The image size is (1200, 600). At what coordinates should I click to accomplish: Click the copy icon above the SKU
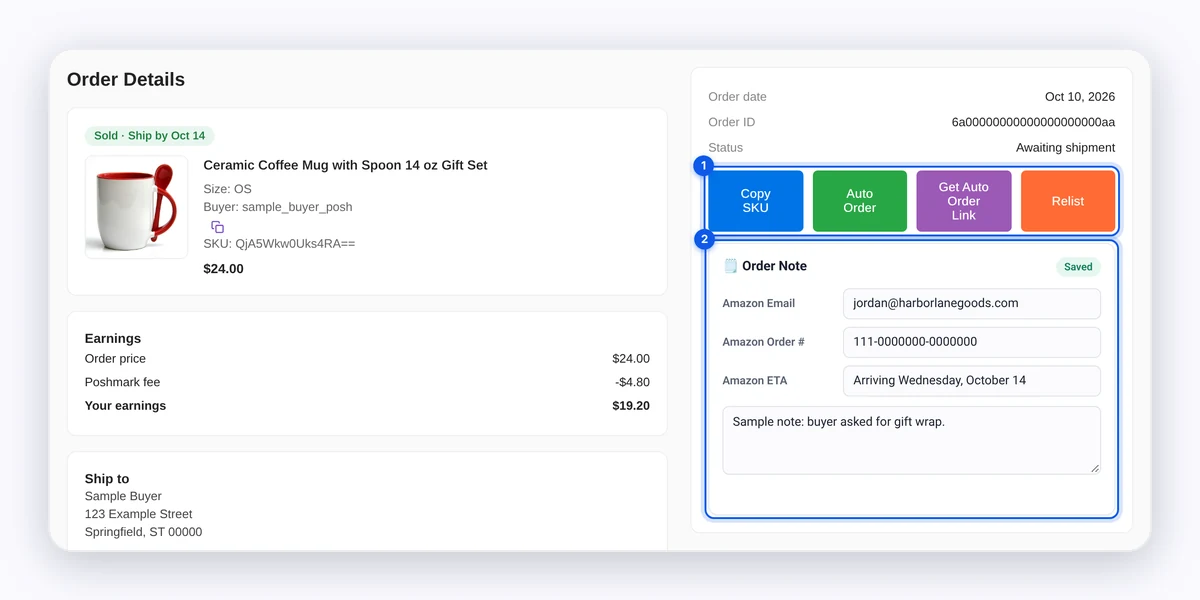pyautogui.click(x=217, y=227)
